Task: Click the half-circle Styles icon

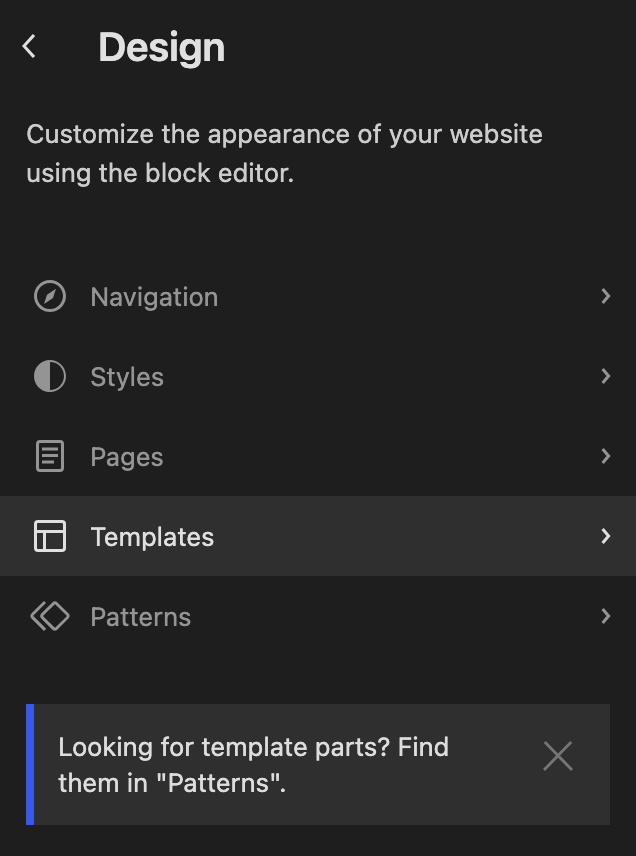Action: (x=49, y=377)
